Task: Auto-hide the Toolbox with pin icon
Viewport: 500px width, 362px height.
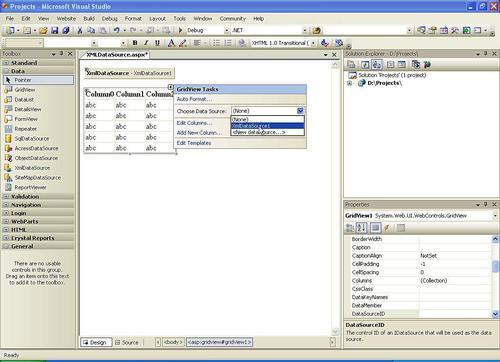Action: click(x=61, y=53)
